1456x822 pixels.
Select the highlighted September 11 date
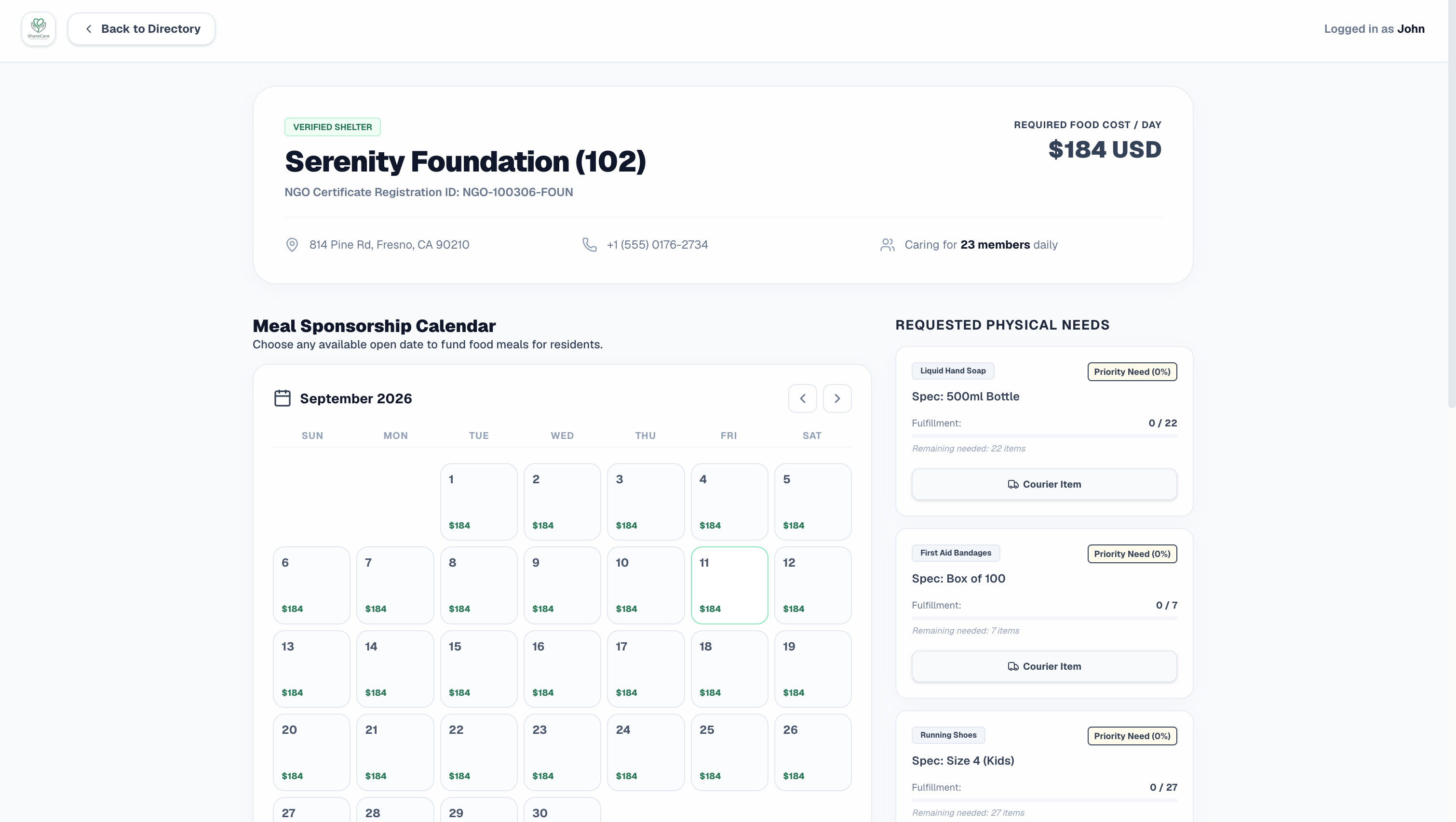[729, 585]
